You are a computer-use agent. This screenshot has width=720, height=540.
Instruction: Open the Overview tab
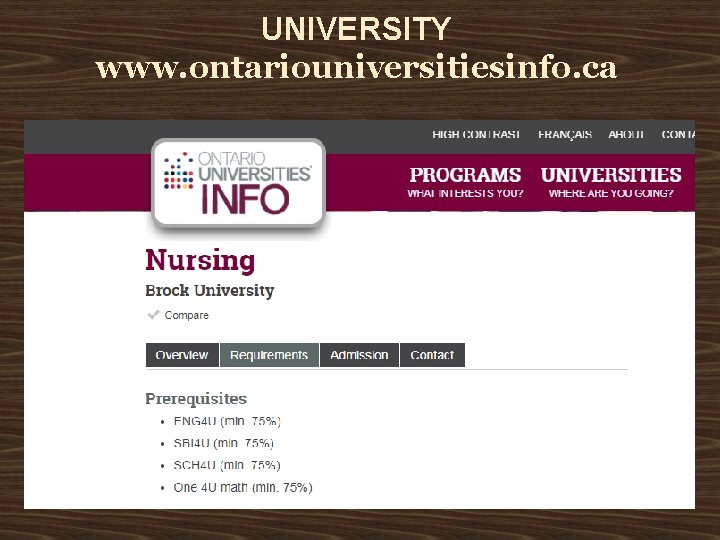click(x=182, y=355)
